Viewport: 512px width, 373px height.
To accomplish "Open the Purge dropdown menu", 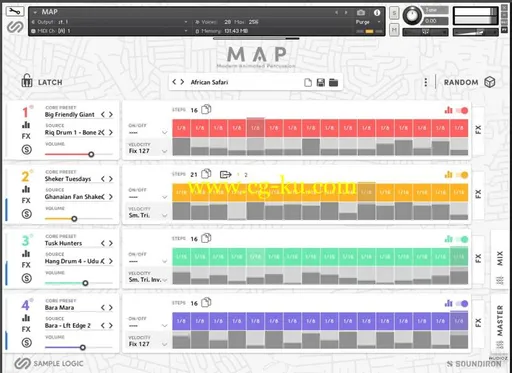I will [x=368, y=22].
